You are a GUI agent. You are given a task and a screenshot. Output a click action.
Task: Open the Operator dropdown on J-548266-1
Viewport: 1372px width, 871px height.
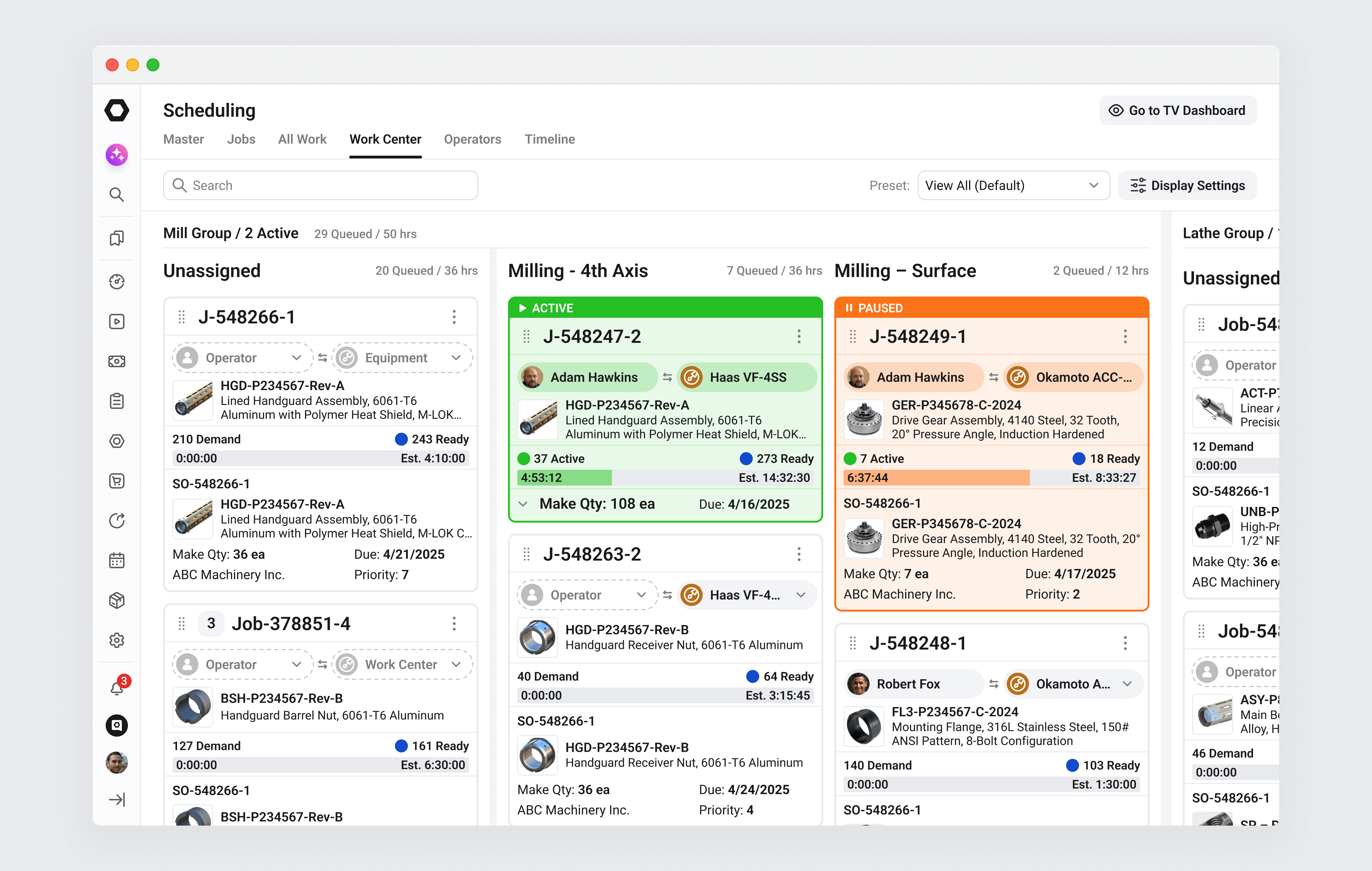pyautogui.click(x=242, y=358)
